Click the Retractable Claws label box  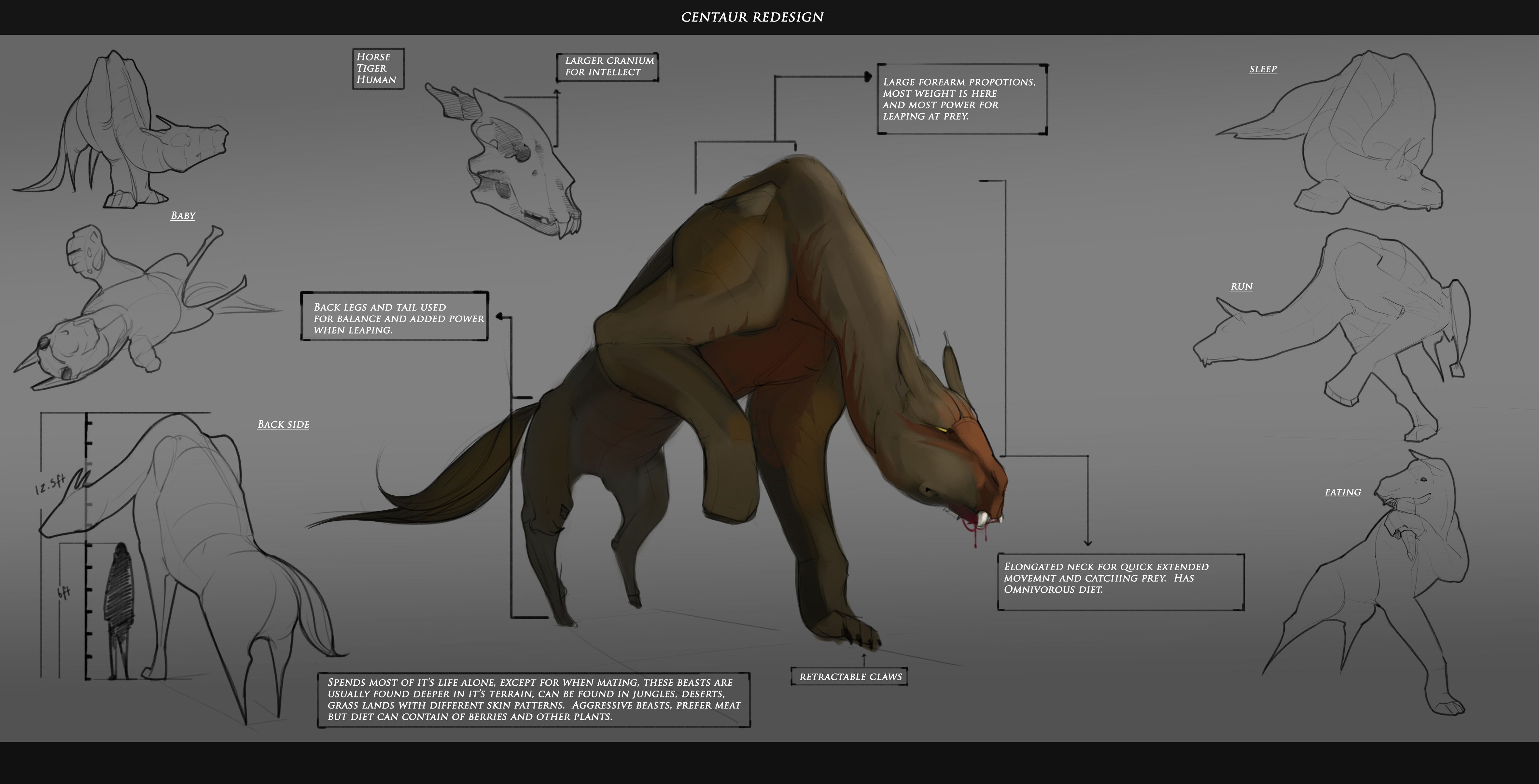(849, 677)
